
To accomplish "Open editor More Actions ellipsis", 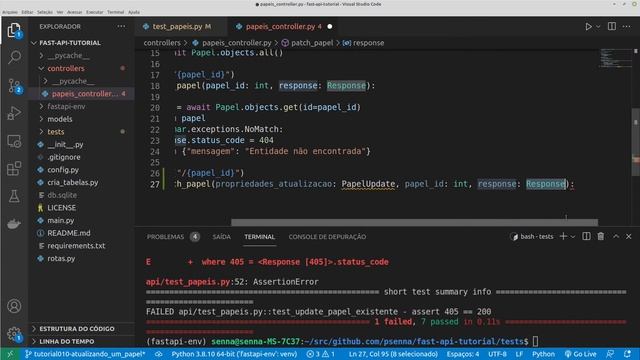I will point(627,27).
